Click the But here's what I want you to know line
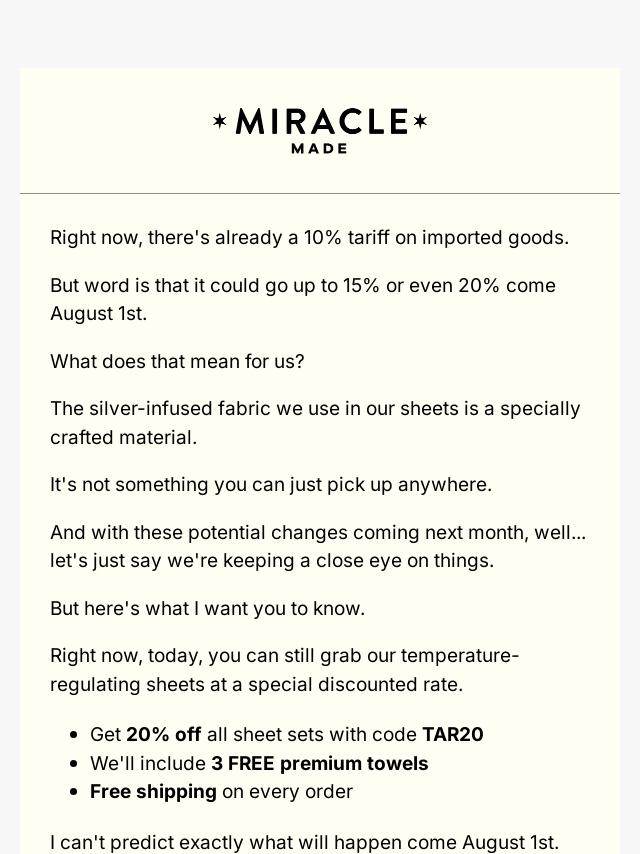Screen dimensions: 640x854 pyautogui.click(x=208, y=608)
